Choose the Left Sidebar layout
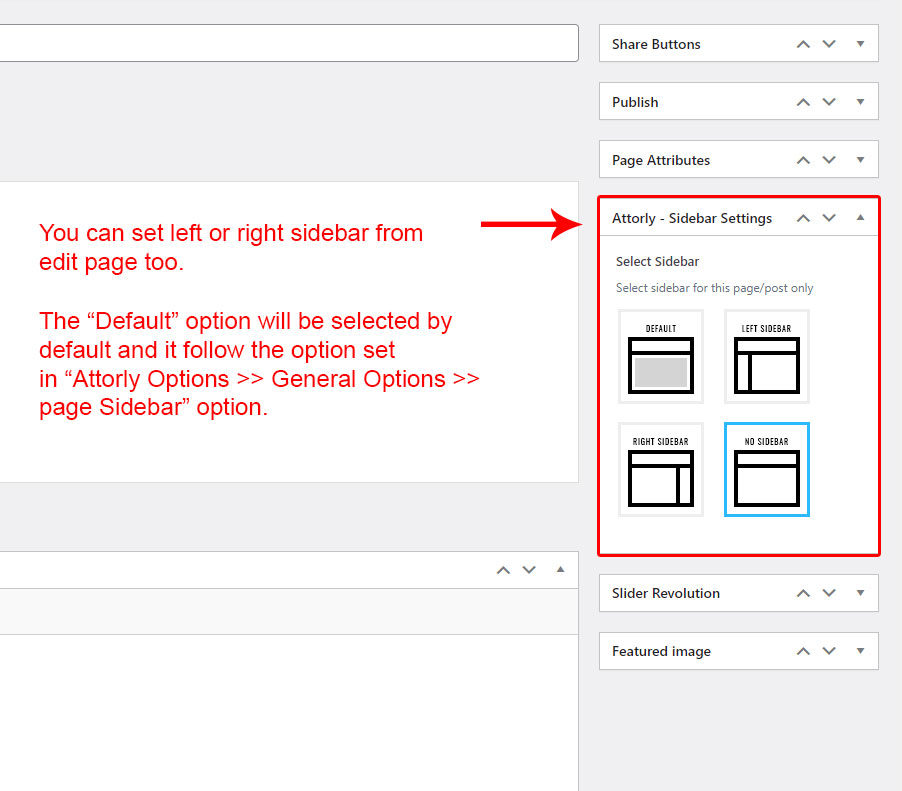 click(x=766, y=356)
